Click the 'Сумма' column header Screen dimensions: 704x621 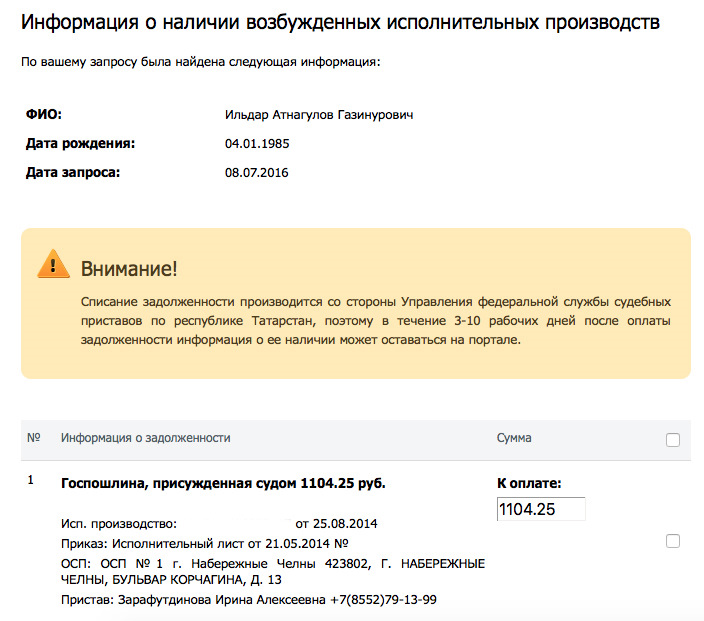[514, 438]
